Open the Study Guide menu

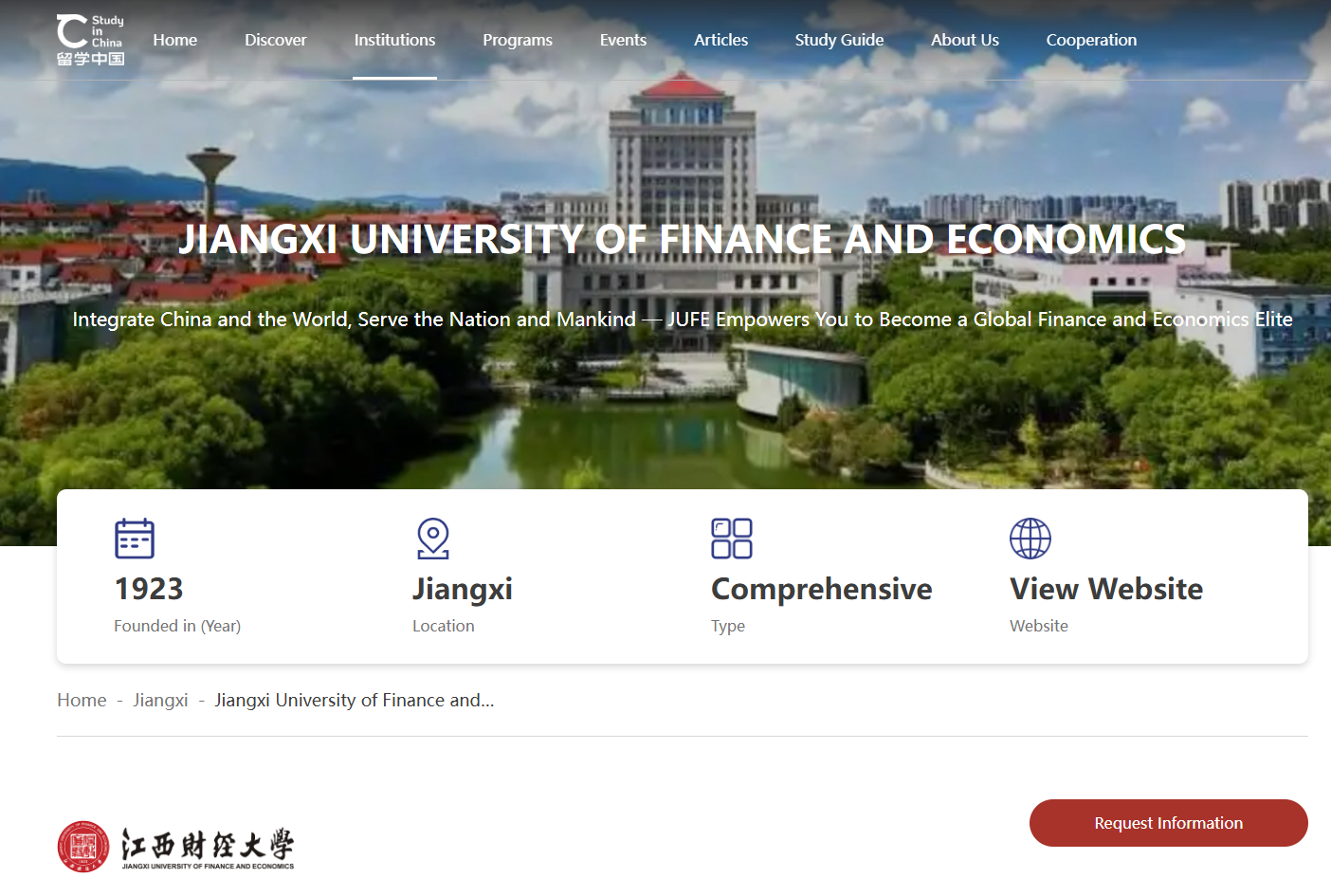(x=839, y=40)
